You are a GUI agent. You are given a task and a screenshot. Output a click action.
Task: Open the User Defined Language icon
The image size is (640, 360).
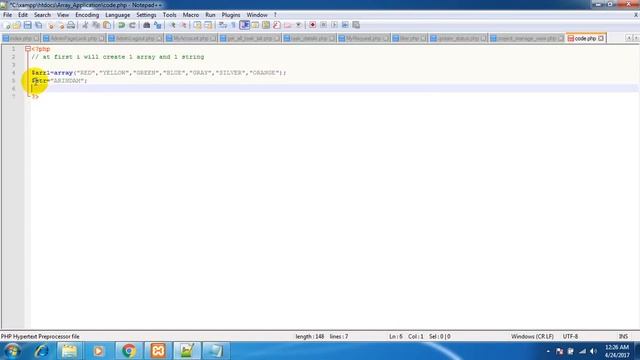pyautogui.click(x=255, y=25)
